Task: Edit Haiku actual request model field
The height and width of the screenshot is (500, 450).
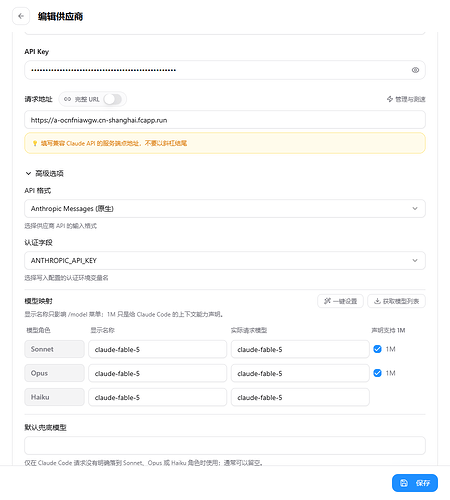Action: coord(300,397)
